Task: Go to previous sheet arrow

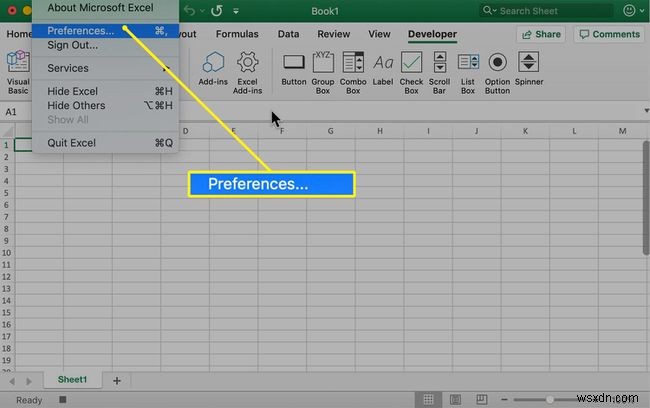Action: 12,381
